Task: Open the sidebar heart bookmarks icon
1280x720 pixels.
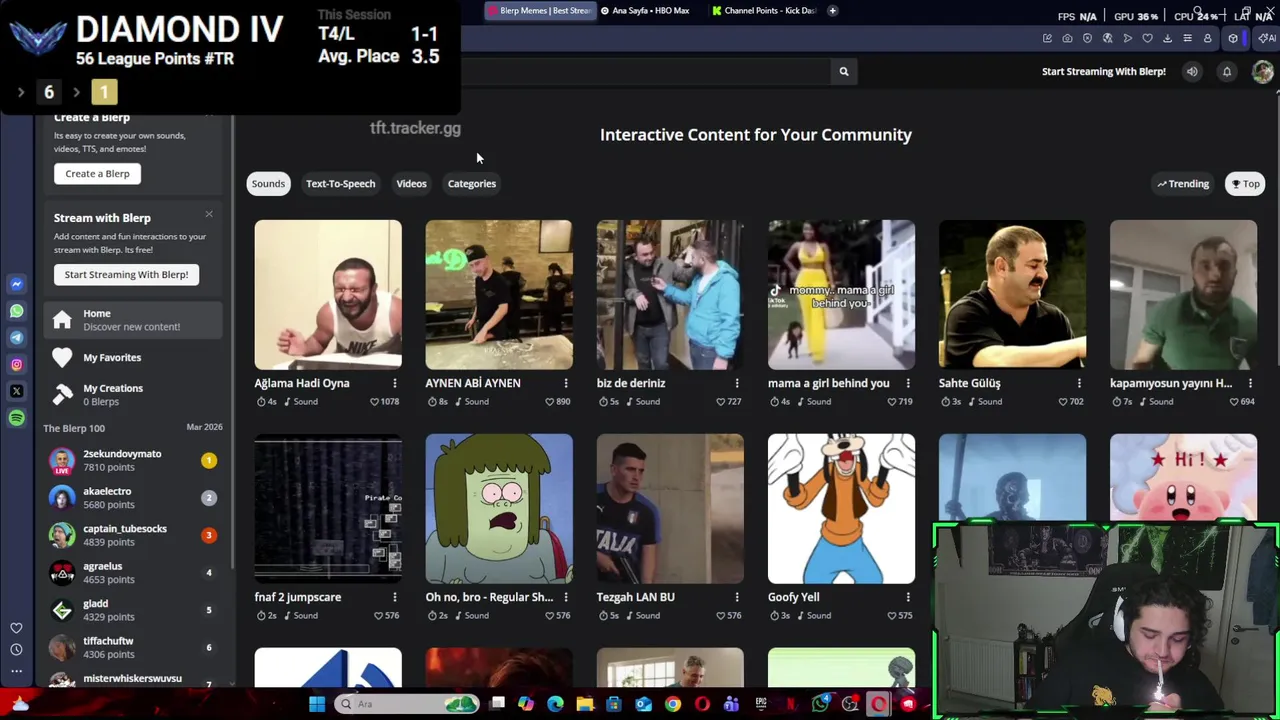Action: (16, 628)
